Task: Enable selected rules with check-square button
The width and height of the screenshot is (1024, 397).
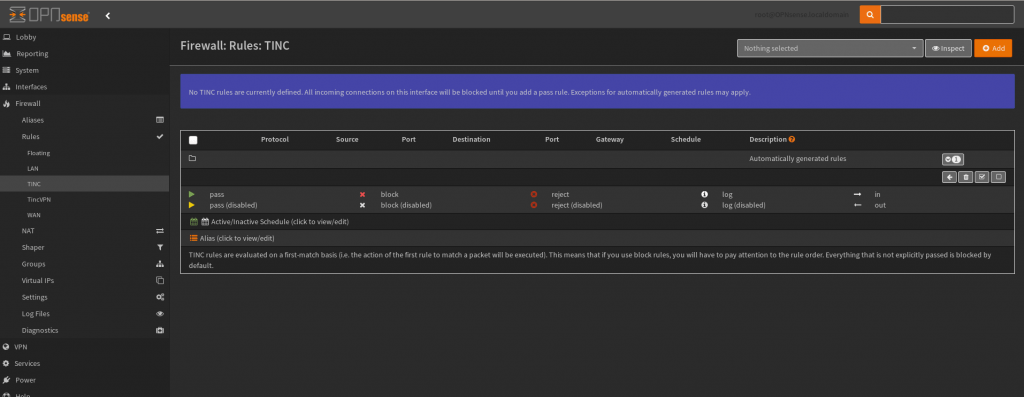Action: 982,177
